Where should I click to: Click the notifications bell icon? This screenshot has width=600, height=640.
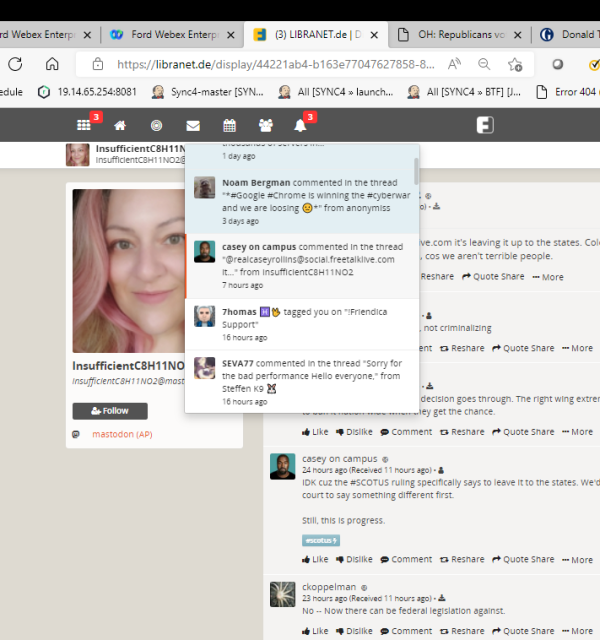[299, 126]
